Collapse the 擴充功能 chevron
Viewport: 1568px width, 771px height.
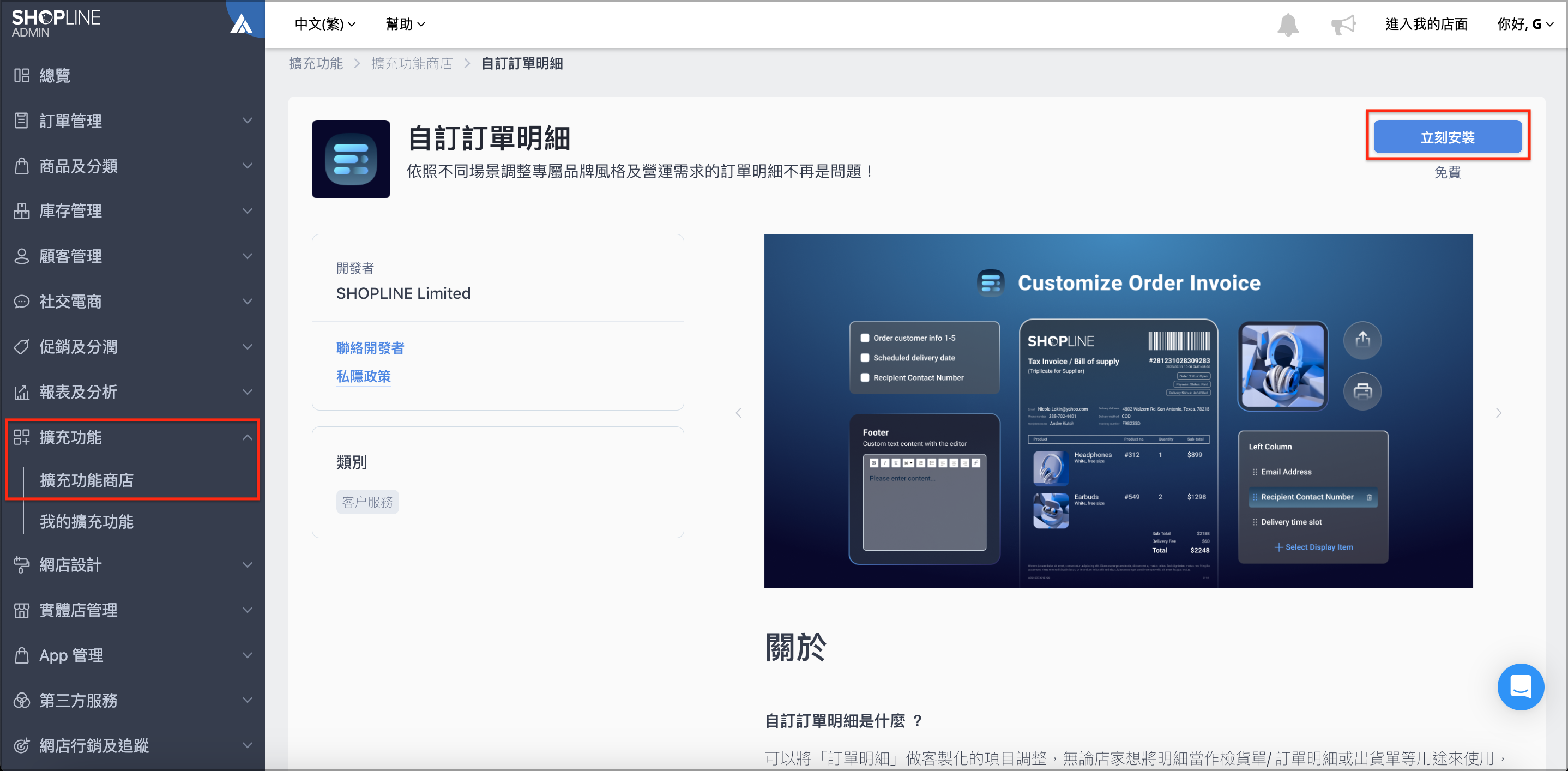coord(247,437)
